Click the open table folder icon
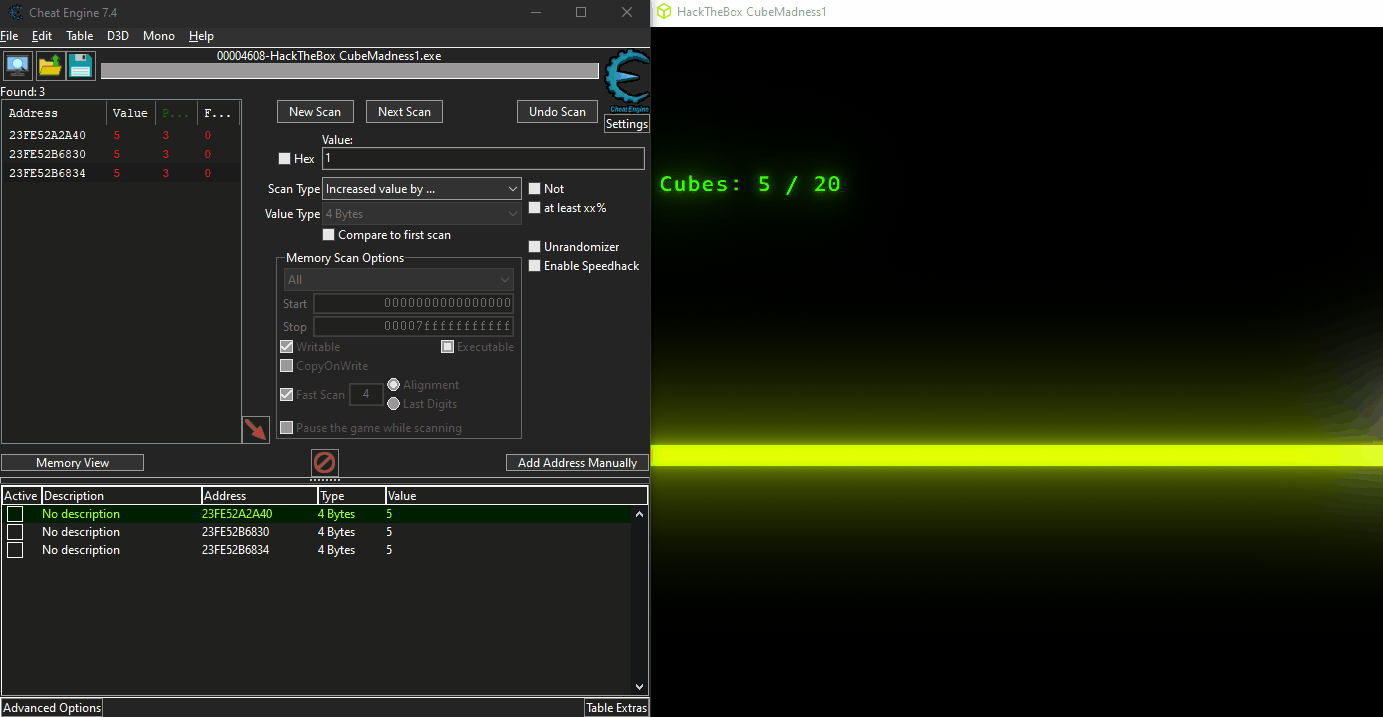The image size is (1383, 717). pos(50,67)
